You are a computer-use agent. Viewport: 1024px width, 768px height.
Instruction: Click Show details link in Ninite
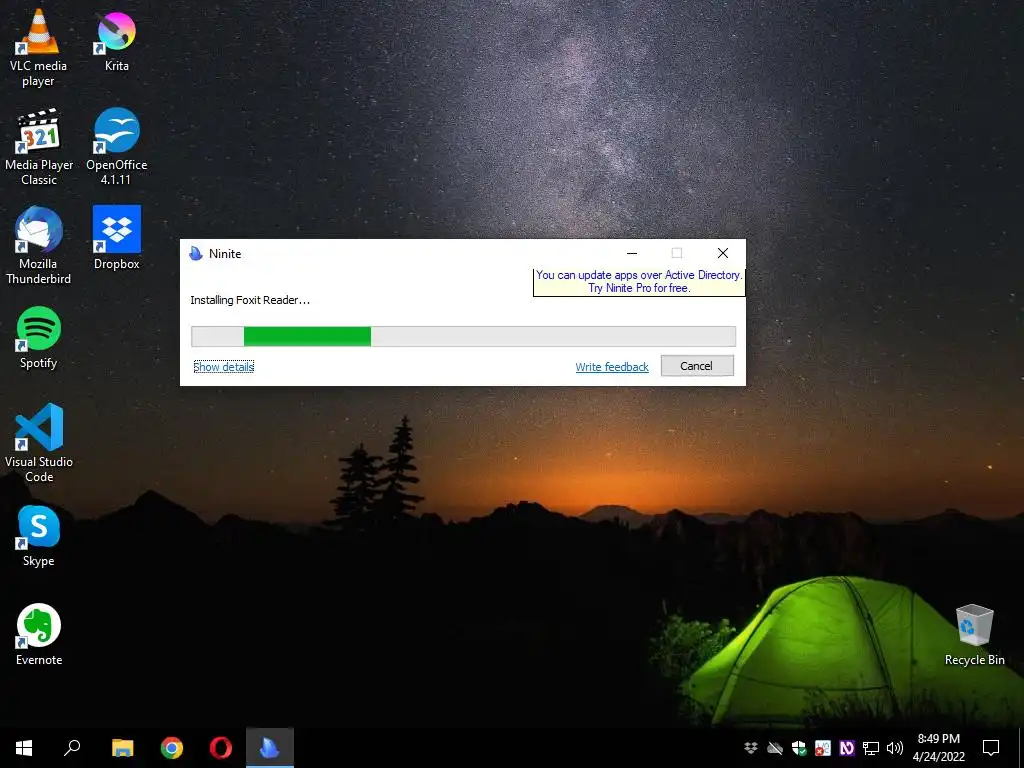[223, 367]
